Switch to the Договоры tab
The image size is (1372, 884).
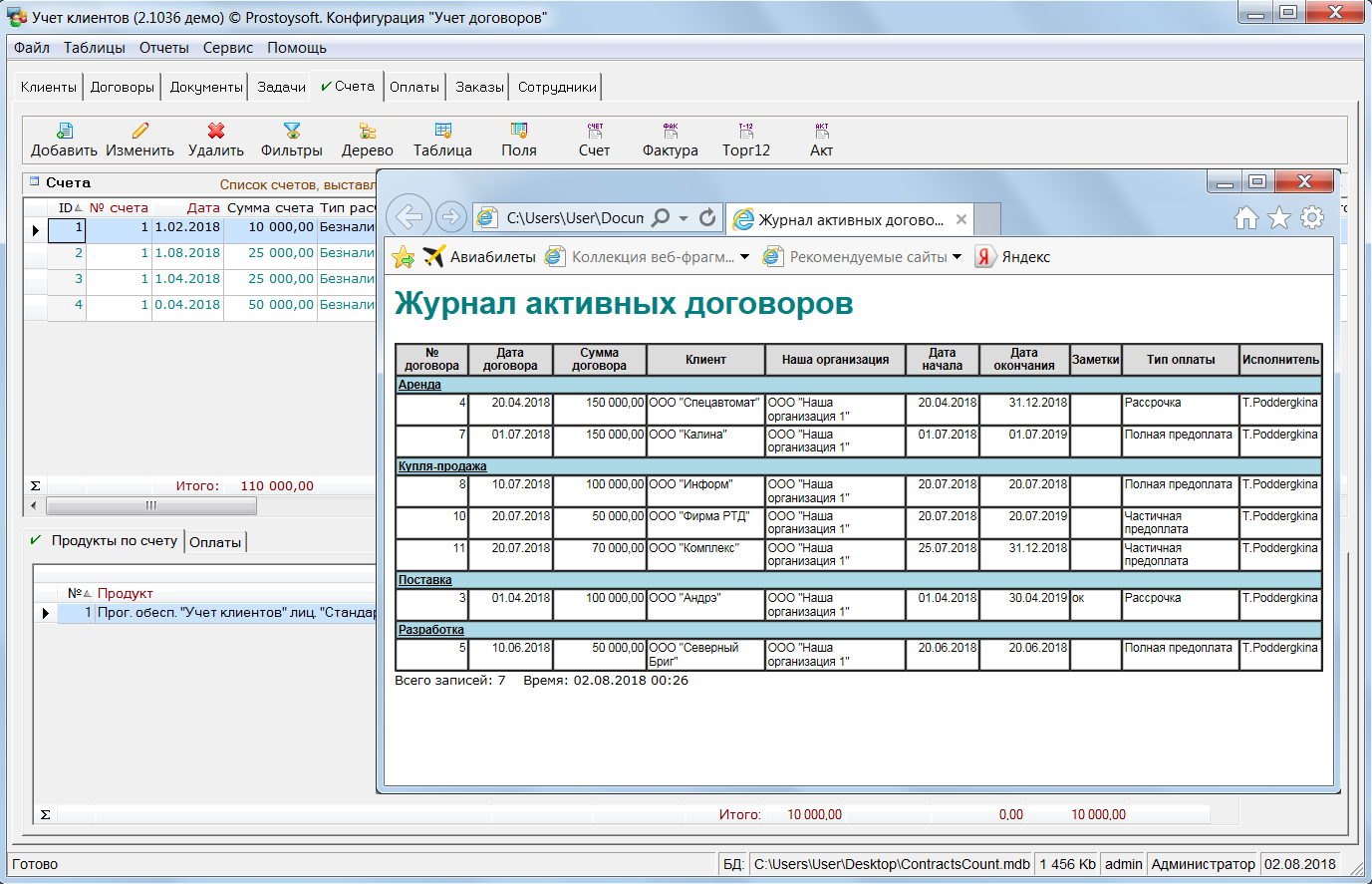pos(123,88)
